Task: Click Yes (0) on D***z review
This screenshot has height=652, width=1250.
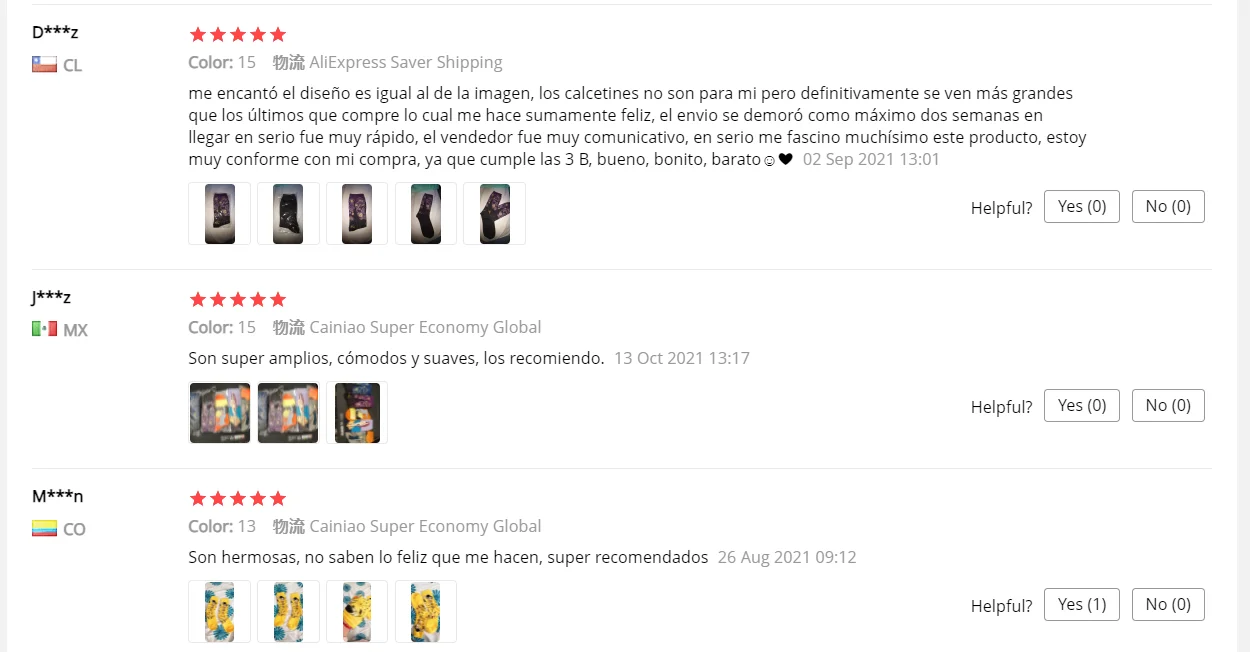Action: coord(1082,206)
